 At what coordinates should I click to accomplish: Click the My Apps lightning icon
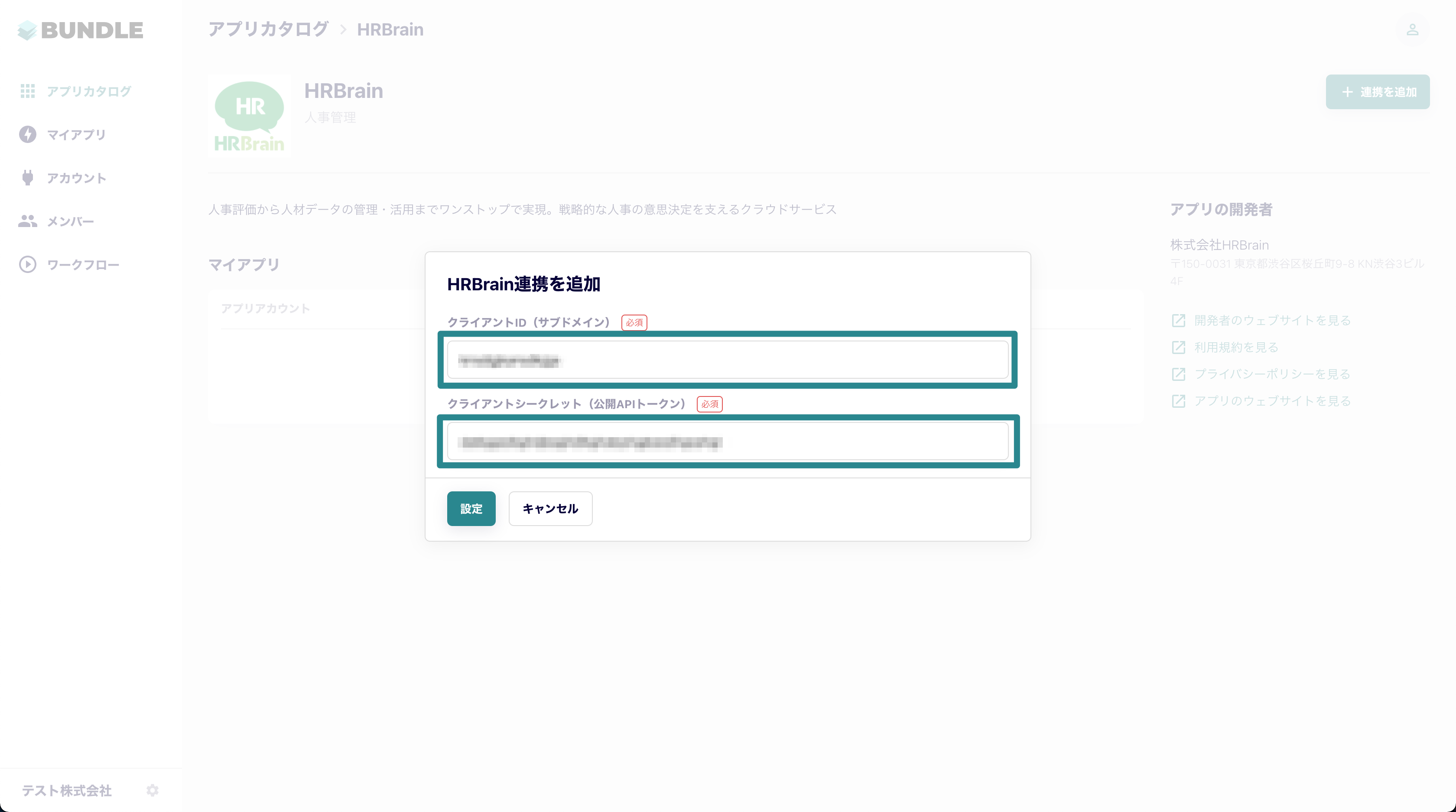28,134
